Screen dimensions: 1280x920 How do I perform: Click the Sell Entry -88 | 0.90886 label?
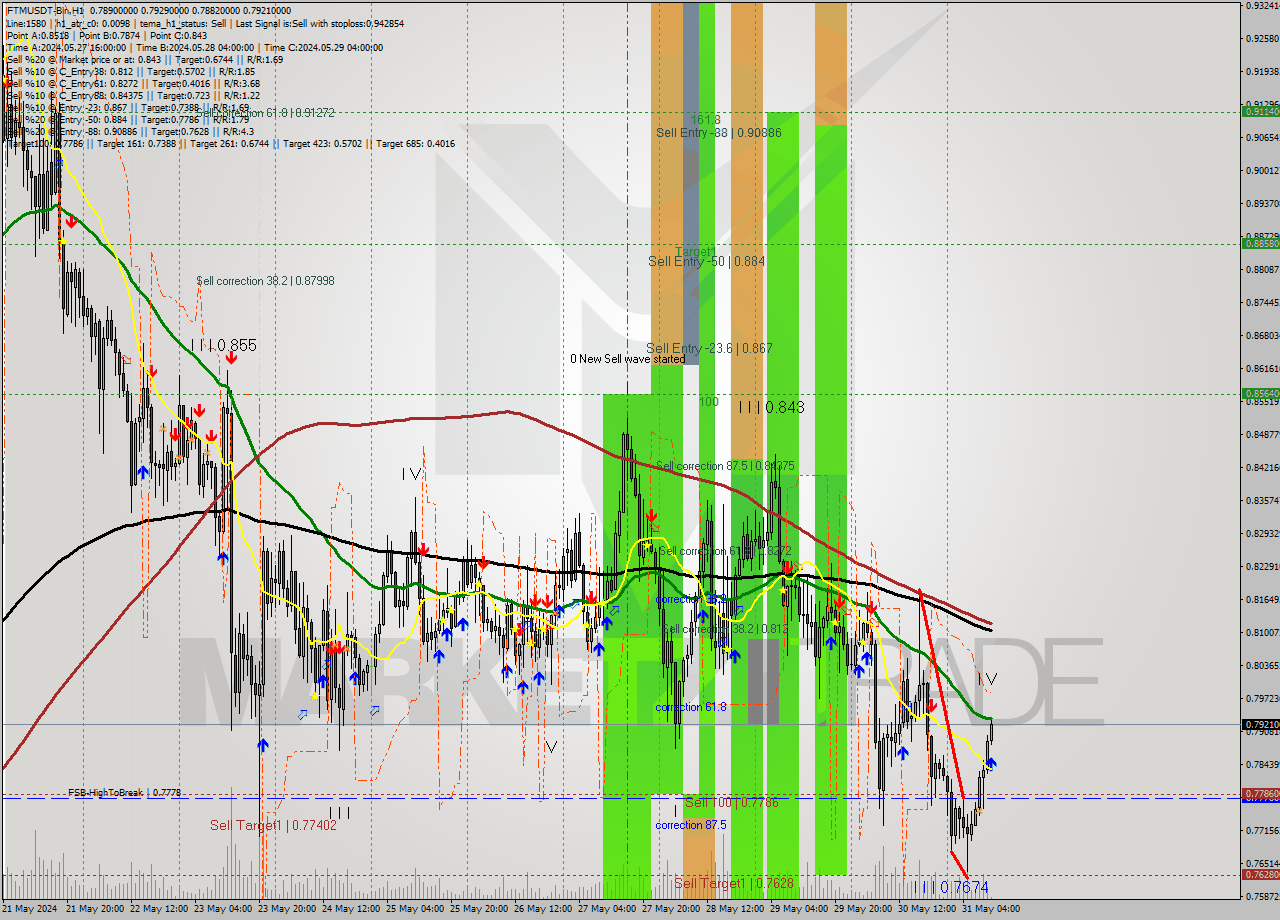(x=719, y=132)
